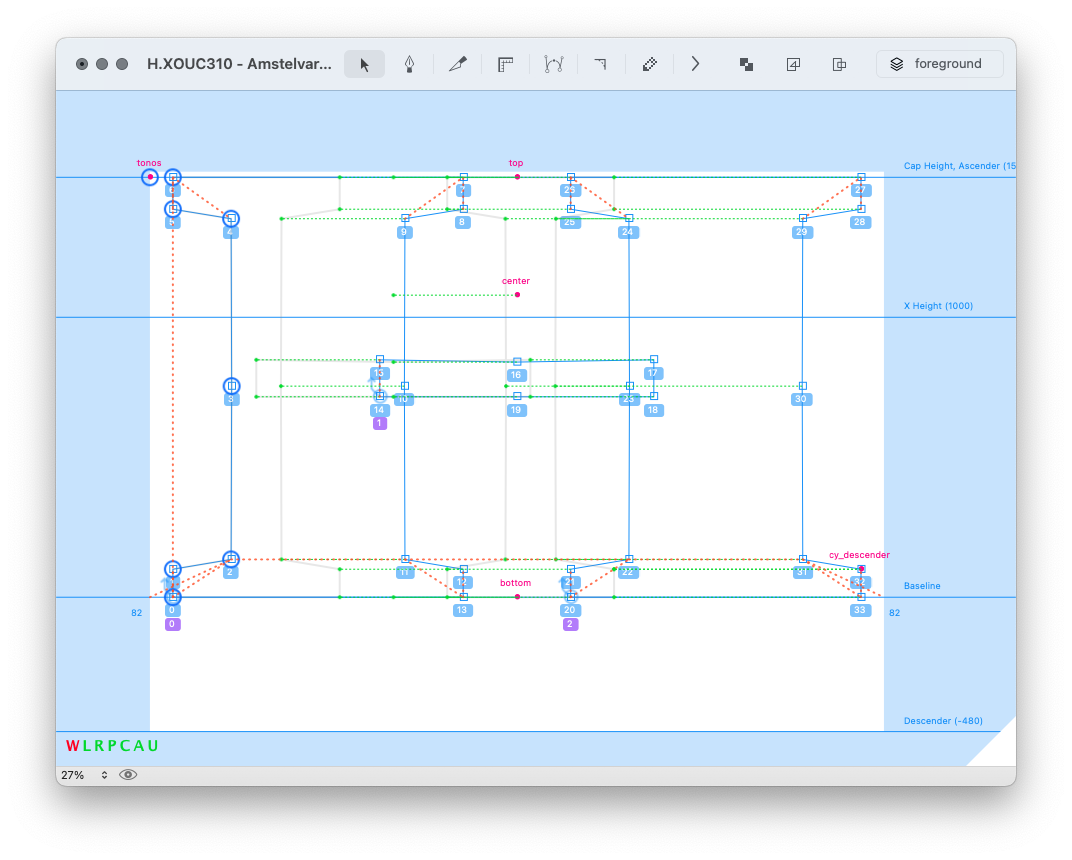Click the corner tool icon
The image size is (1072, 860).
coord(600,64)
